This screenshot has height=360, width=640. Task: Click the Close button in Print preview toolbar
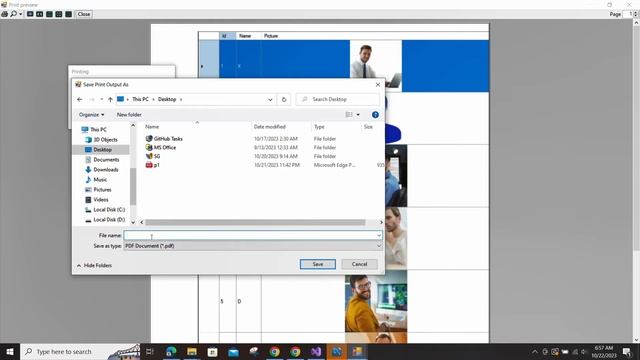(84, 14)
